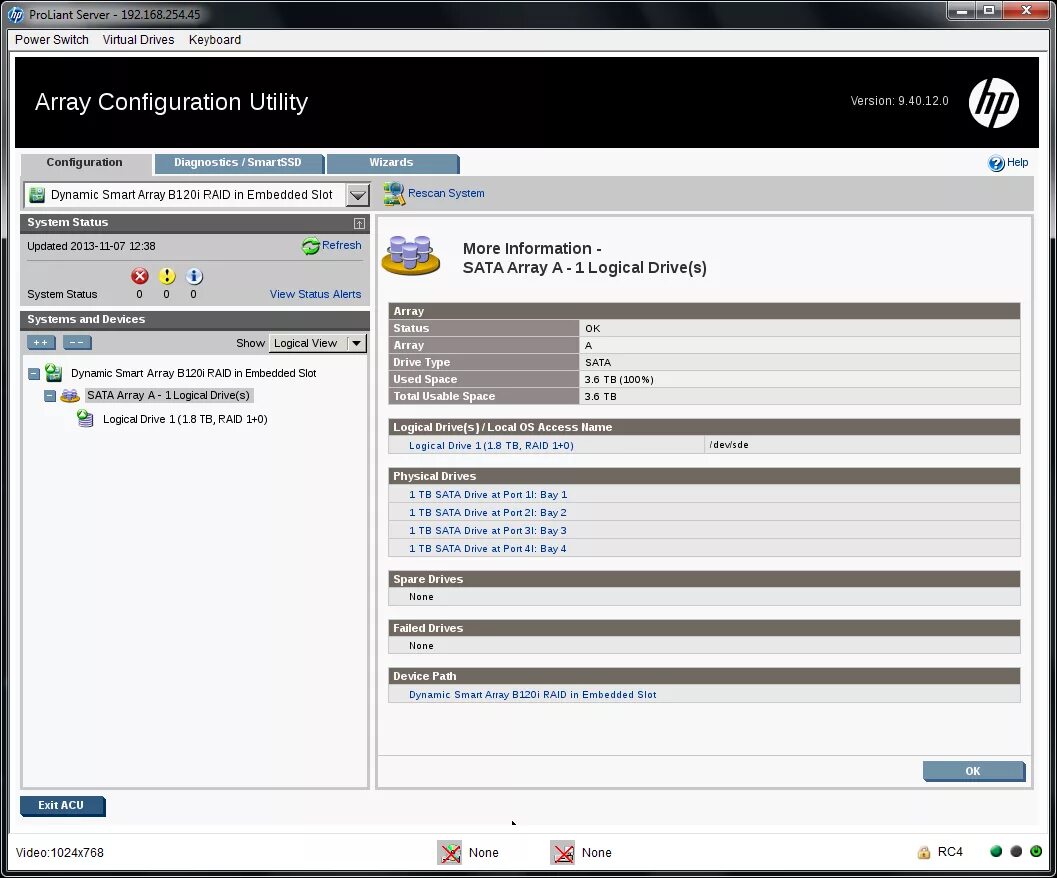Open the controller selection dropdown arrow

pos(358,196)
